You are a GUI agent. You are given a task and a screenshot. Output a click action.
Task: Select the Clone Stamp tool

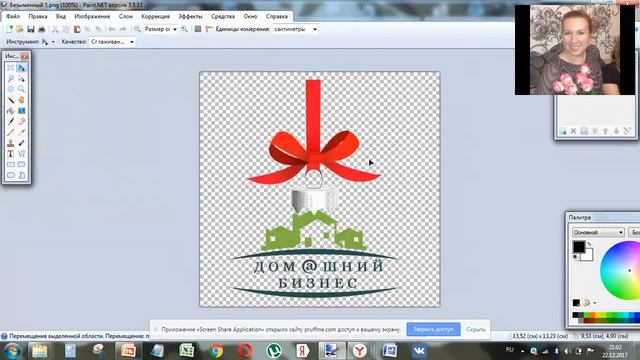[11, 143]
